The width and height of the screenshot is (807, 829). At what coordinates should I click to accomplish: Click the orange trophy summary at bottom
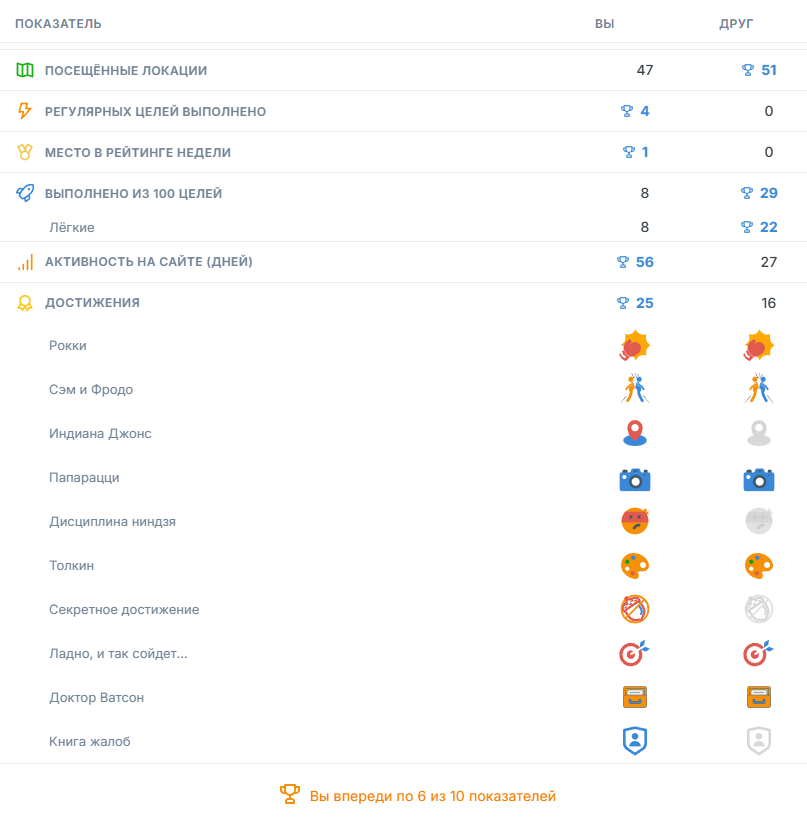(x=418, y=796)
